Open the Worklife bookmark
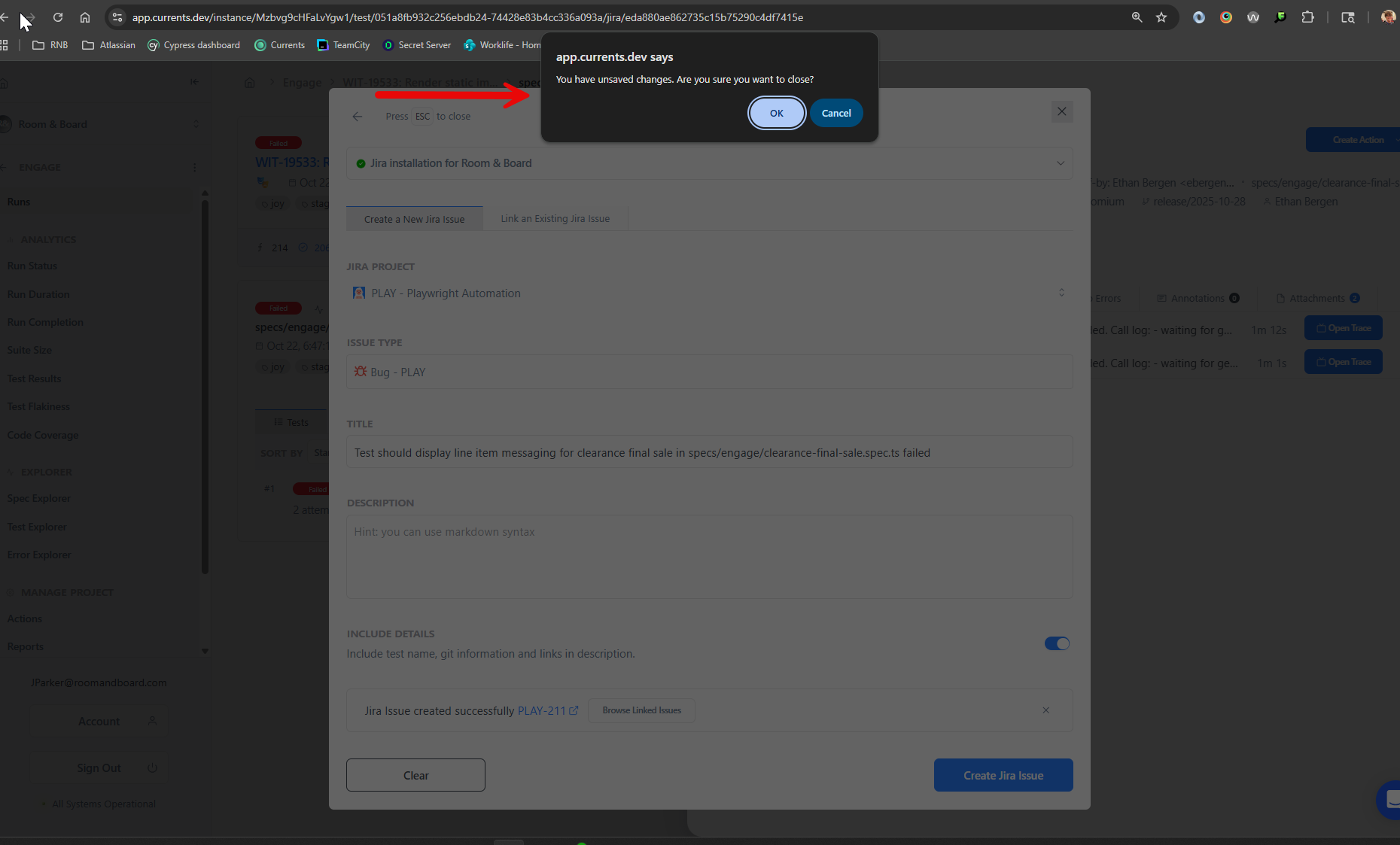 coord(503,45)
